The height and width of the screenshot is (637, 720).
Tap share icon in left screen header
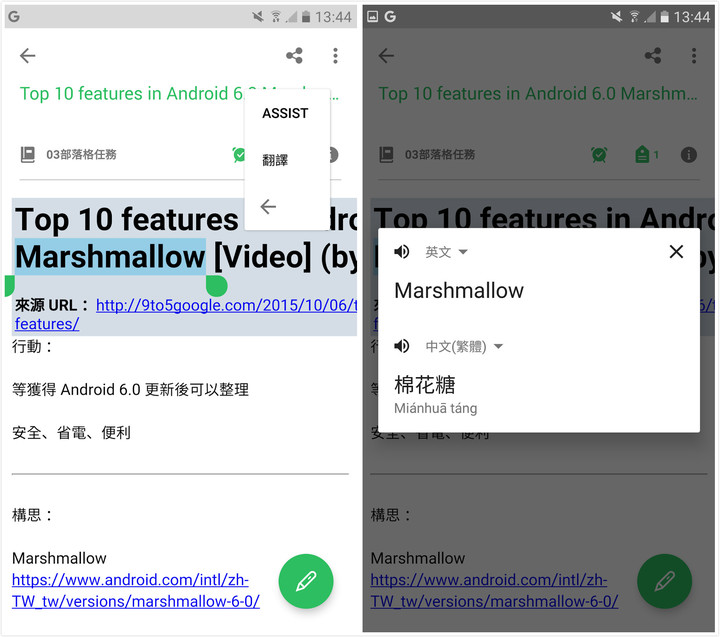[294, 56]
